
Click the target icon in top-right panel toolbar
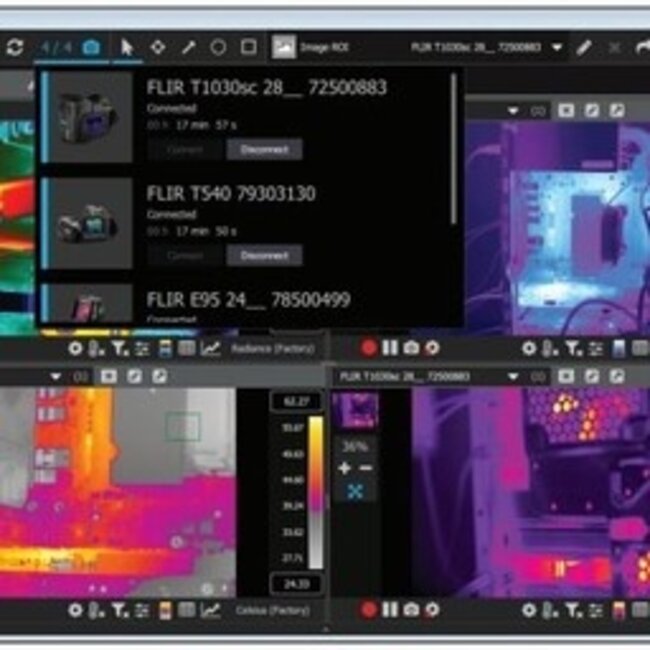(432, 348)
